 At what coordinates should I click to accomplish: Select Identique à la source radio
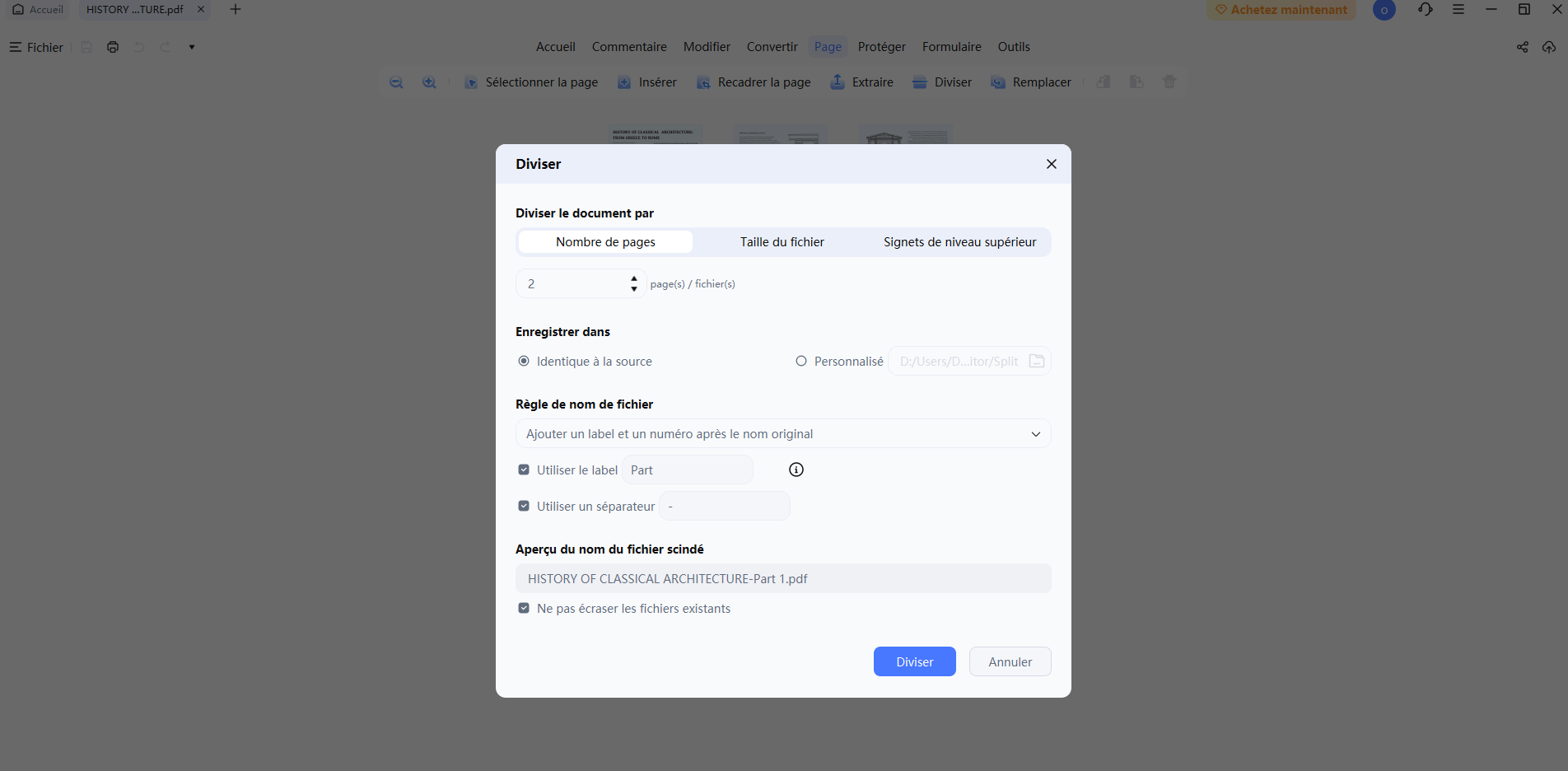click(x=524, y=361)
